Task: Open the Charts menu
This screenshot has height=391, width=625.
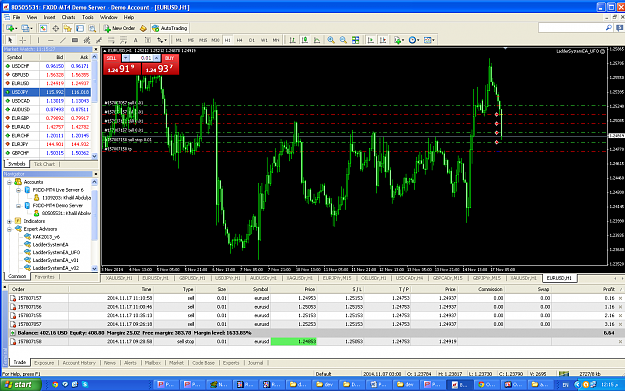Action: (68, 17)
